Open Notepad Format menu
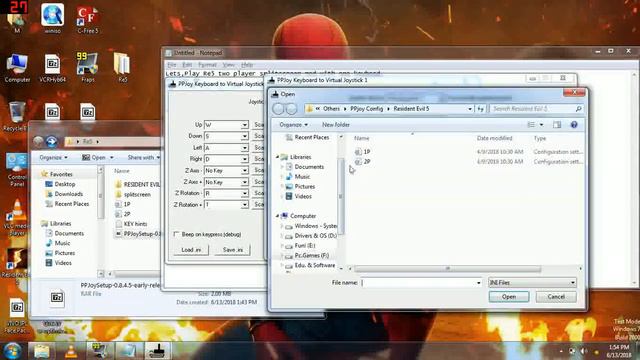 pos(207,65)
